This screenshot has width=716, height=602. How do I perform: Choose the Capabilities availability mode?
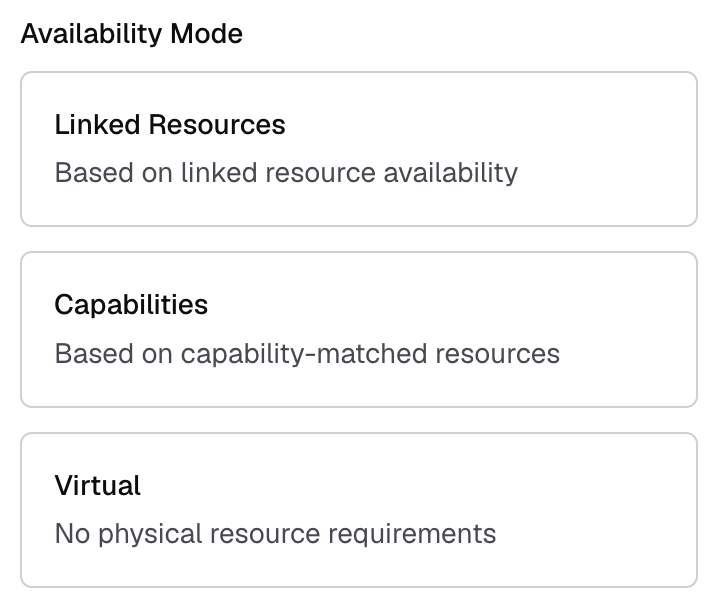pyautogui.click(x=358, y=329)
